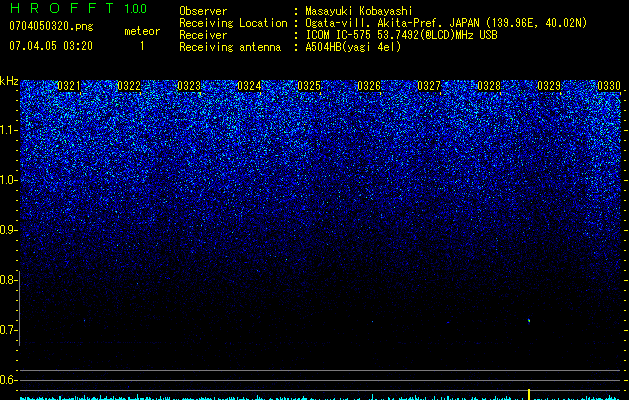Screen dimensions: 629x400
Task: Click the meteor label
Action: coord(142,31)
